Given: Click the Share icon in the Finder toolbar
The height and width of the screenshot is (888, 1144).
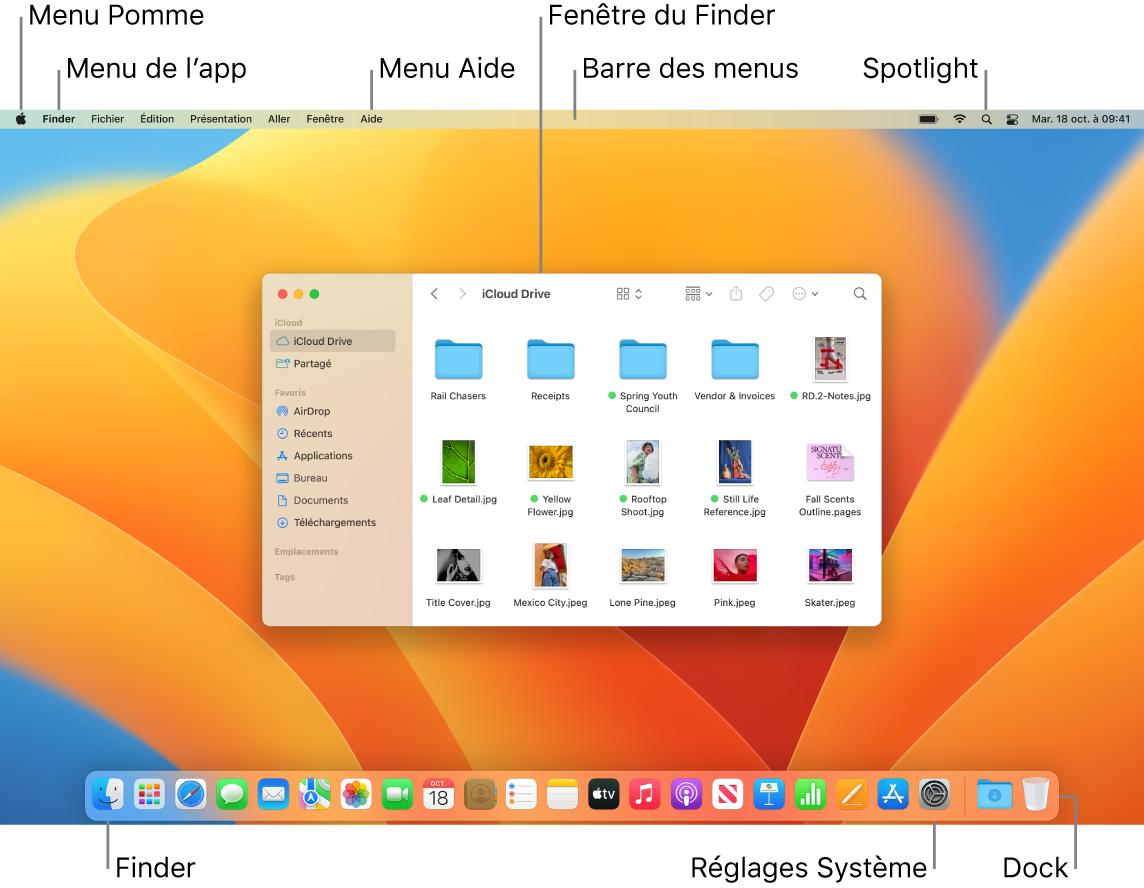Looking at the screenshot, I should click(x=737, y=293).
